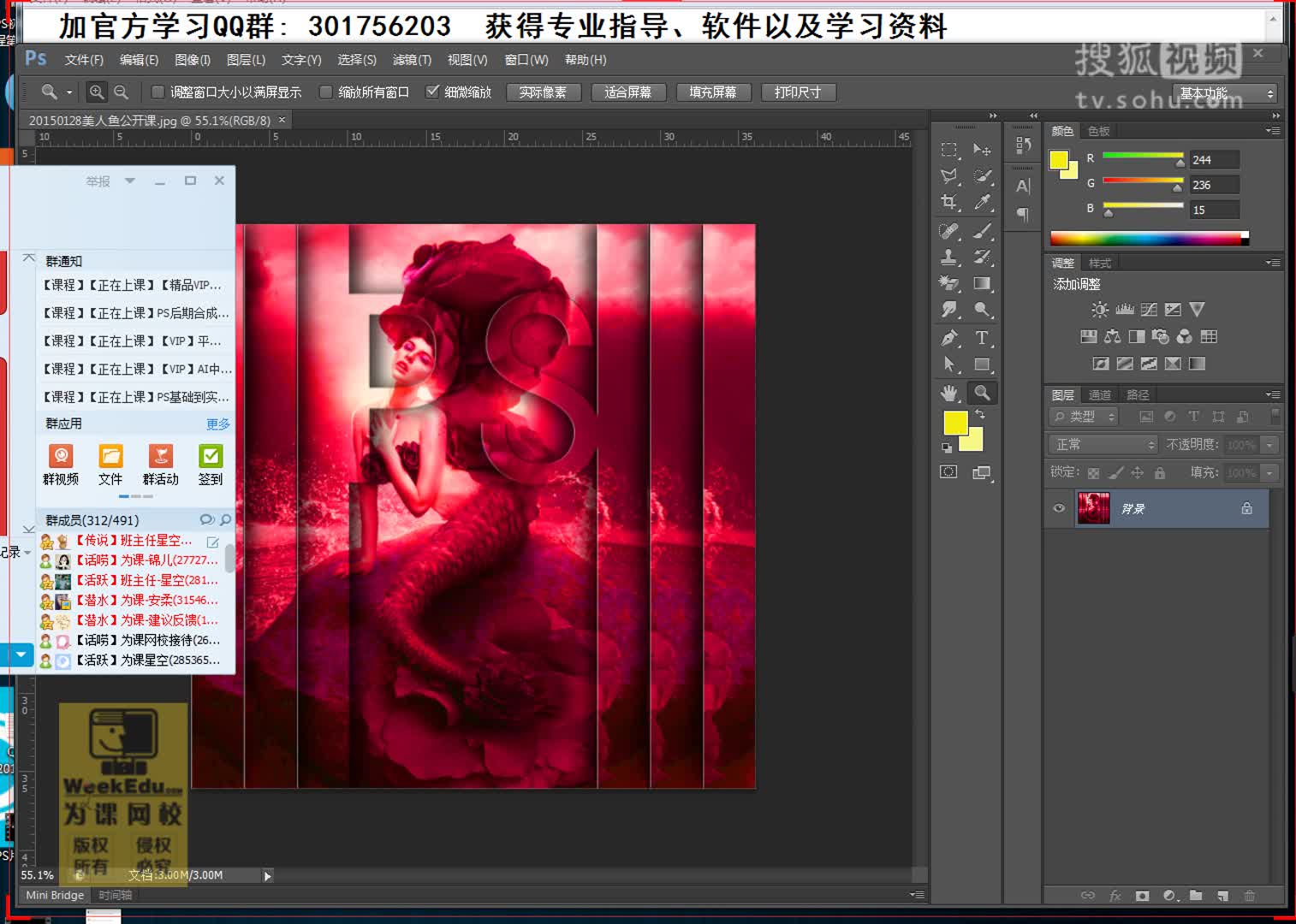The height and width of the screenshot is (924, 1296).
Task: Open Layers panel flyout menu
Action: [x=1273, y=394]
